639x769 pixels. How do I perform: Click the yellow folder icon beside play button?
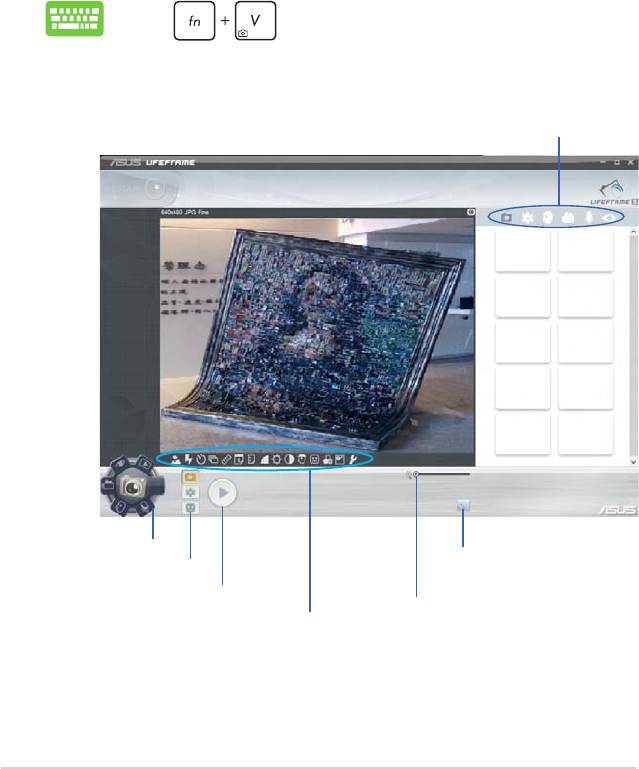point(190,477)
